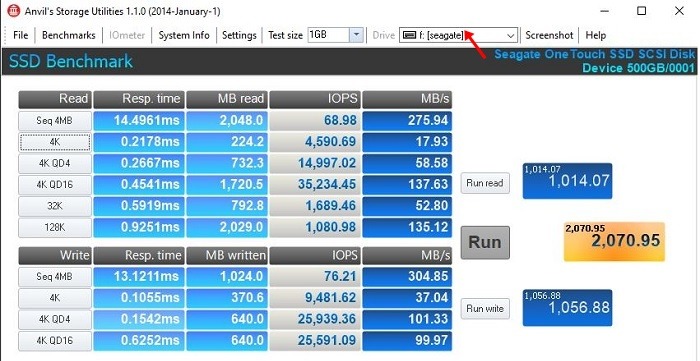Click the Read 4K QD4 test button

pyautogui.click(x=55, y=163)
